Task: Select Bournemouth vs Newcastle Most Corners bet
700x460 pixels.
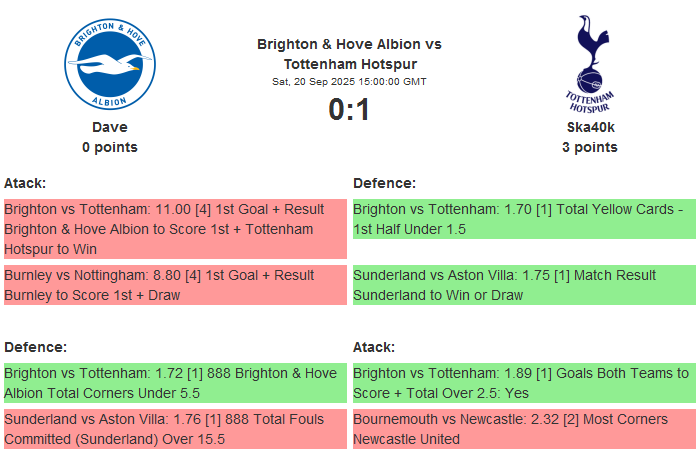Action: 523,429
